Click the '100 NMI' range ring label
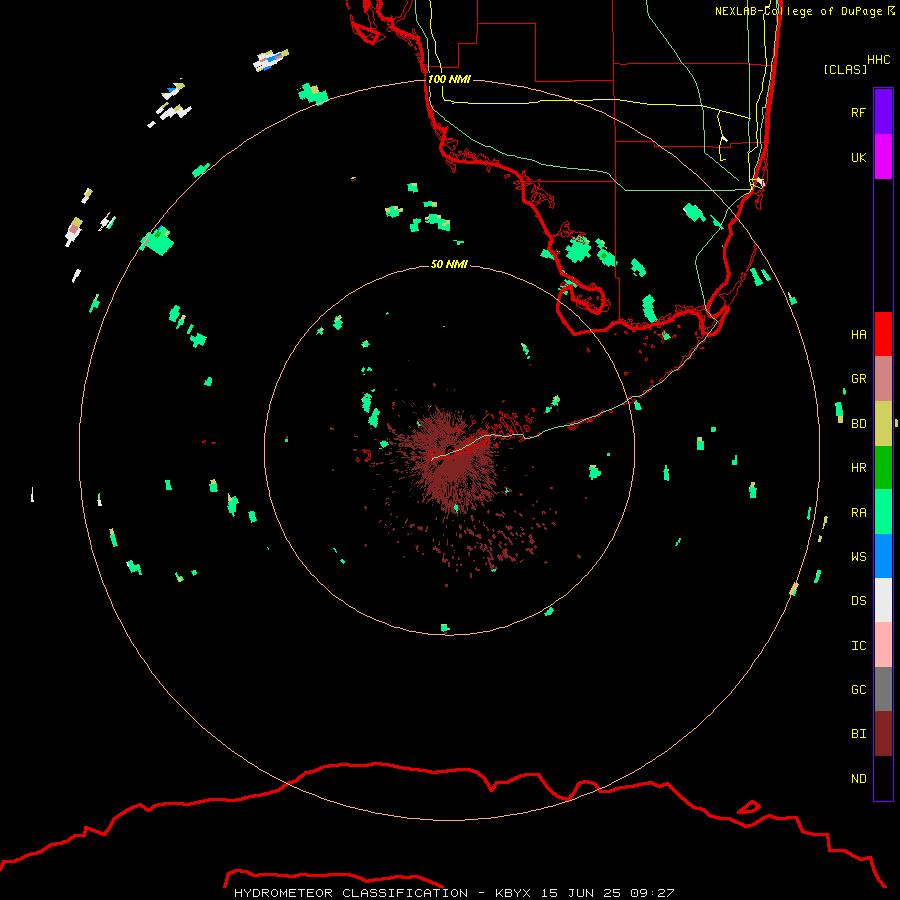This screenshot has width=900, height=900. (449, 79)
